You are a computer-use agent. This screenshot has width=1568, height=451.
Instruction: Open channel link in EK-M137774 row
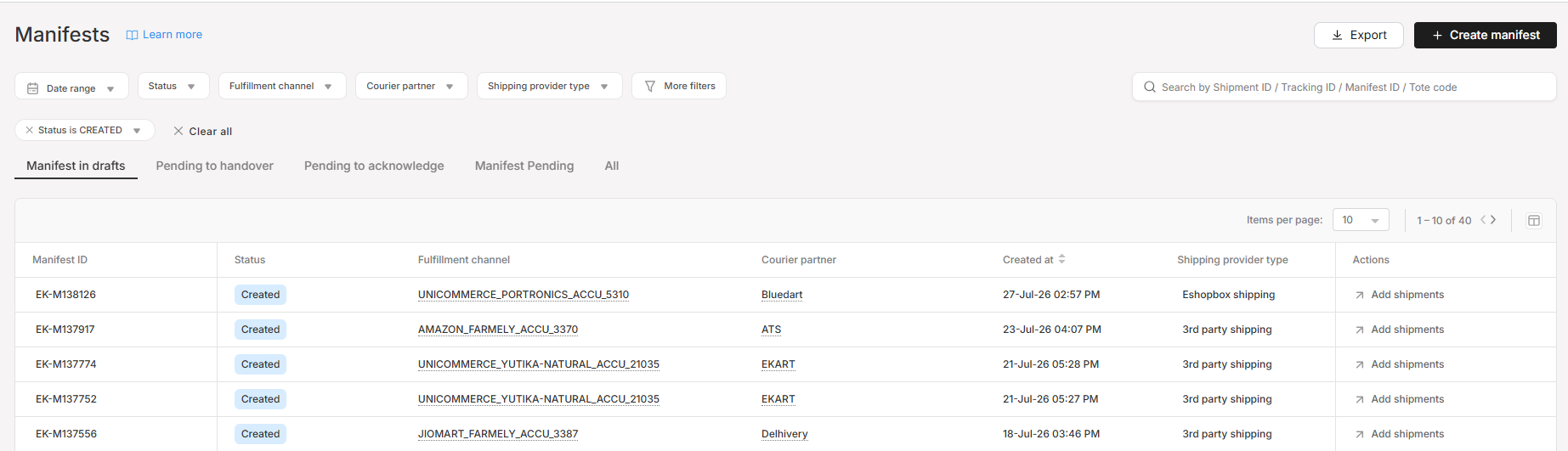[539, 364]
